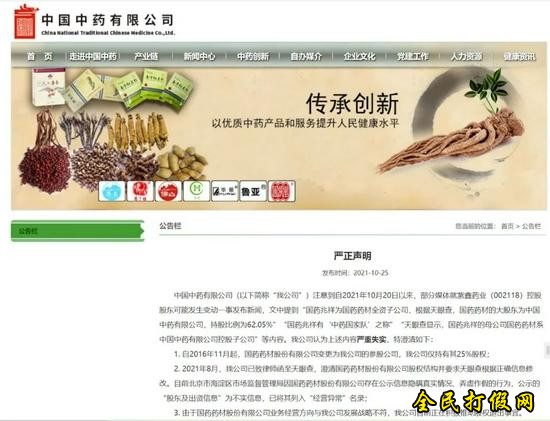Image resolution: width=550 pixels, height=421 pixels.
Task: Select 企业文化 in the navigation bar
Action: point(360,56)
